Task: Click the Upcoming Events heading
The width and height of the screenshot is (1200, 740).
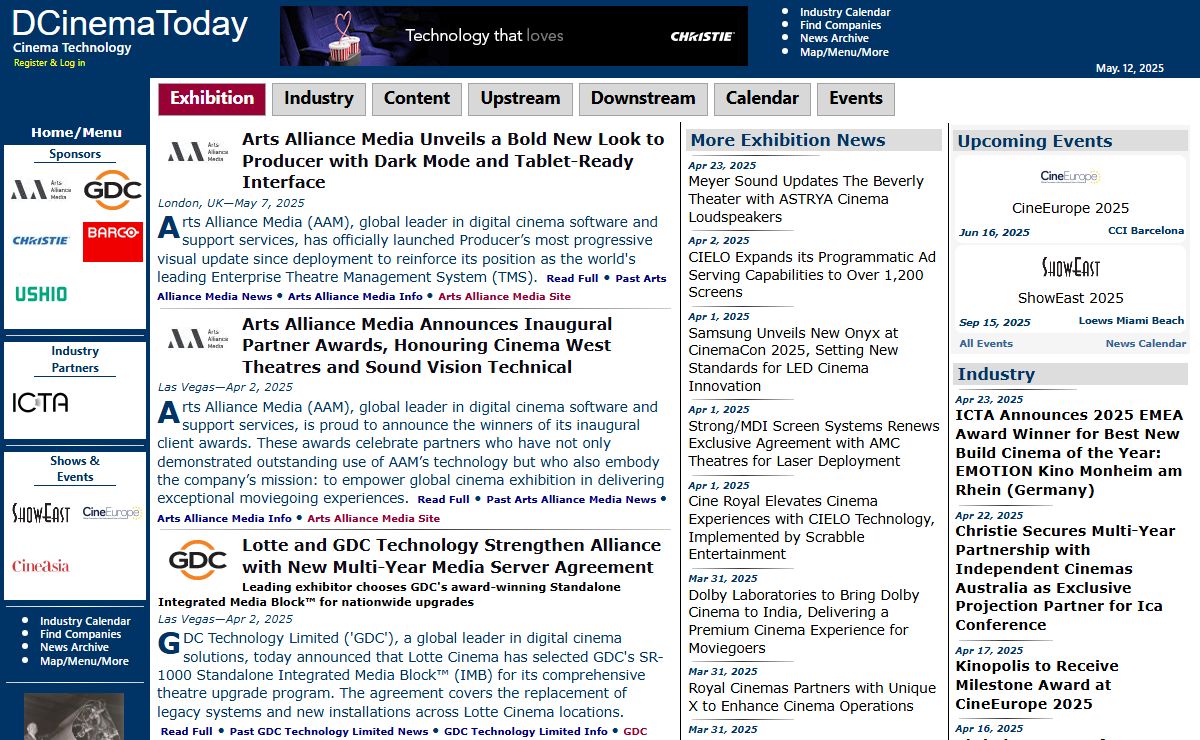Action: 1035,141
